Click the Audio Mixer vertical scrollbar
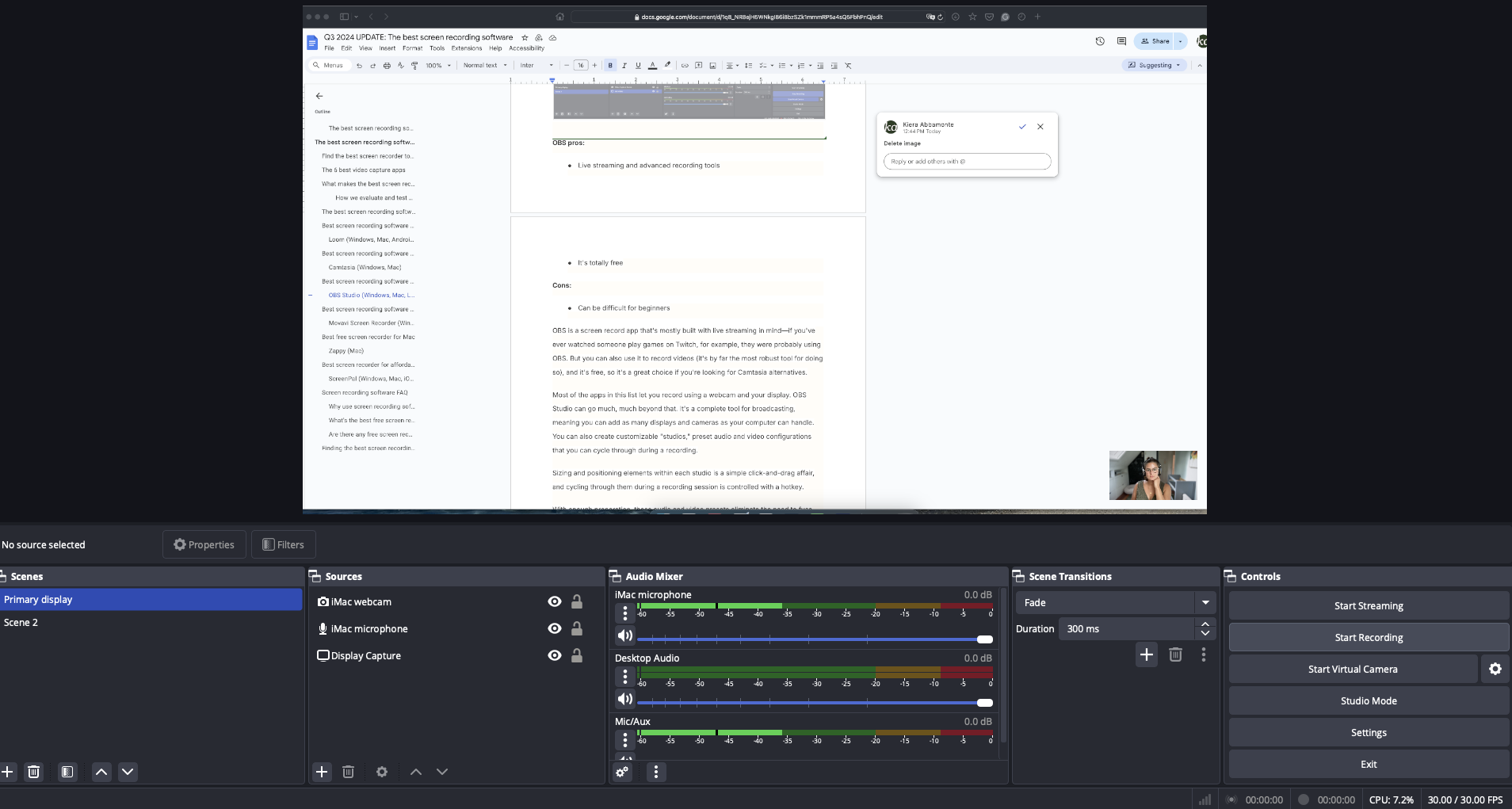The image size is (1512, 809). coord(1003,666)
